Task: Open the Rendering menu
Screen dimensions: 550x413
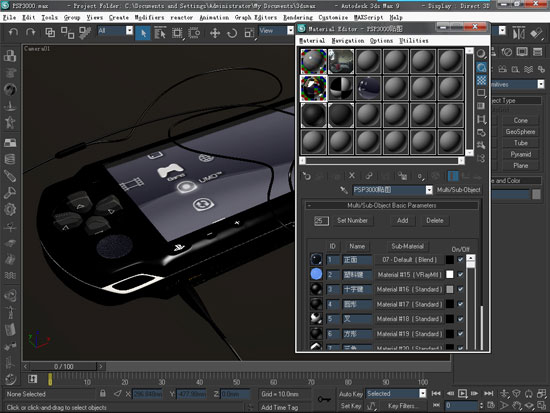Action: click(298, 18)
